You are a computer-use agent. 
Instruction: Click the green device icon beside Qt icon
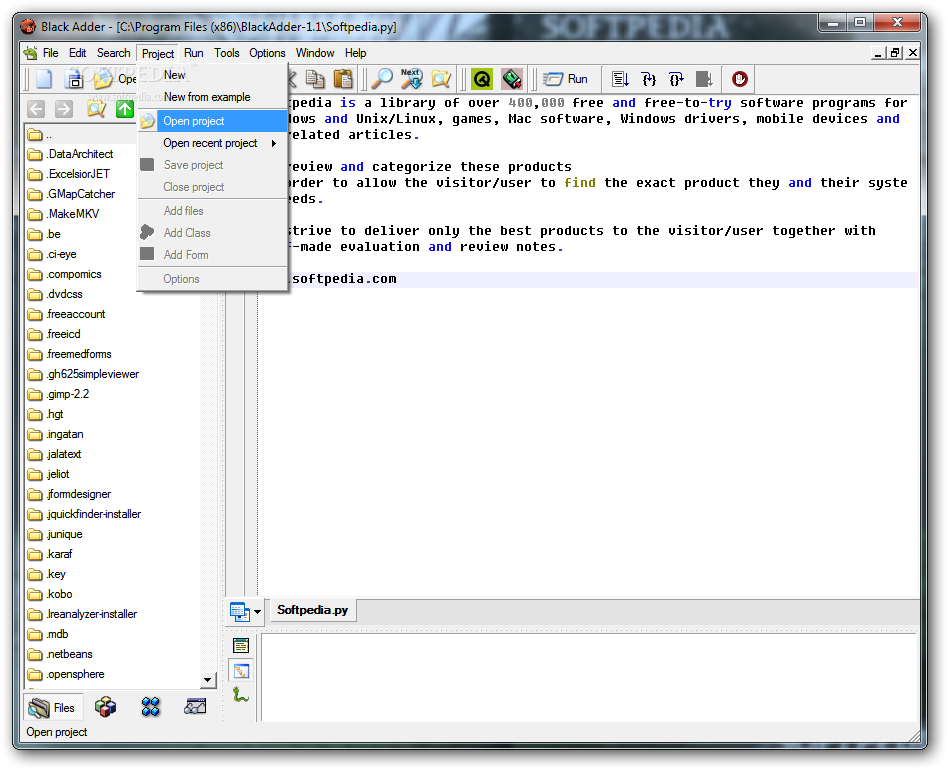[511, 79]
